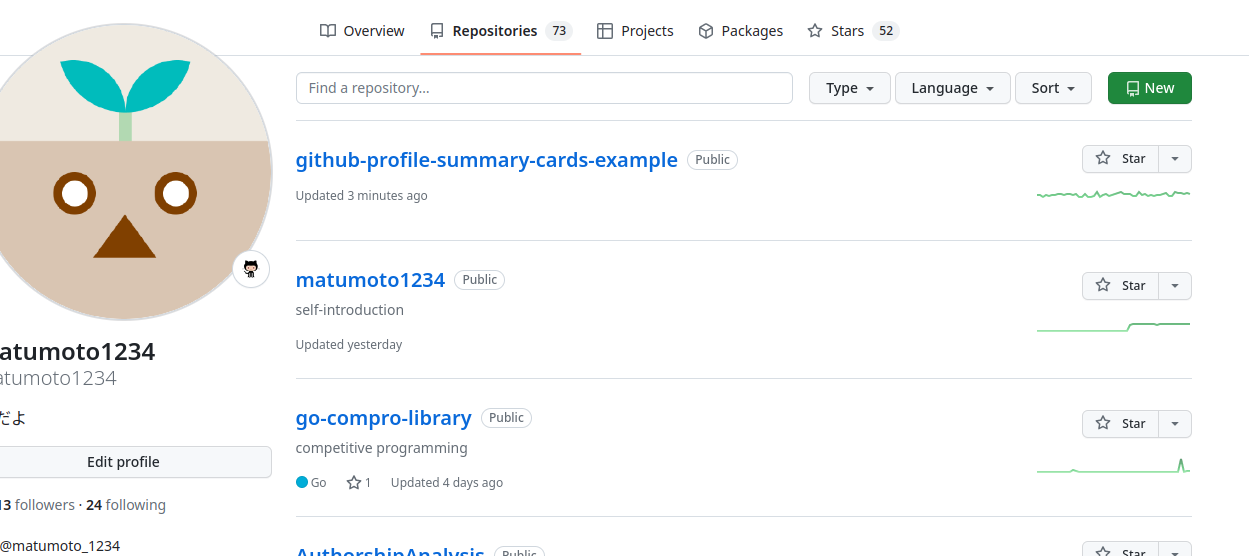Go to the Stars tab

point(853,31)
